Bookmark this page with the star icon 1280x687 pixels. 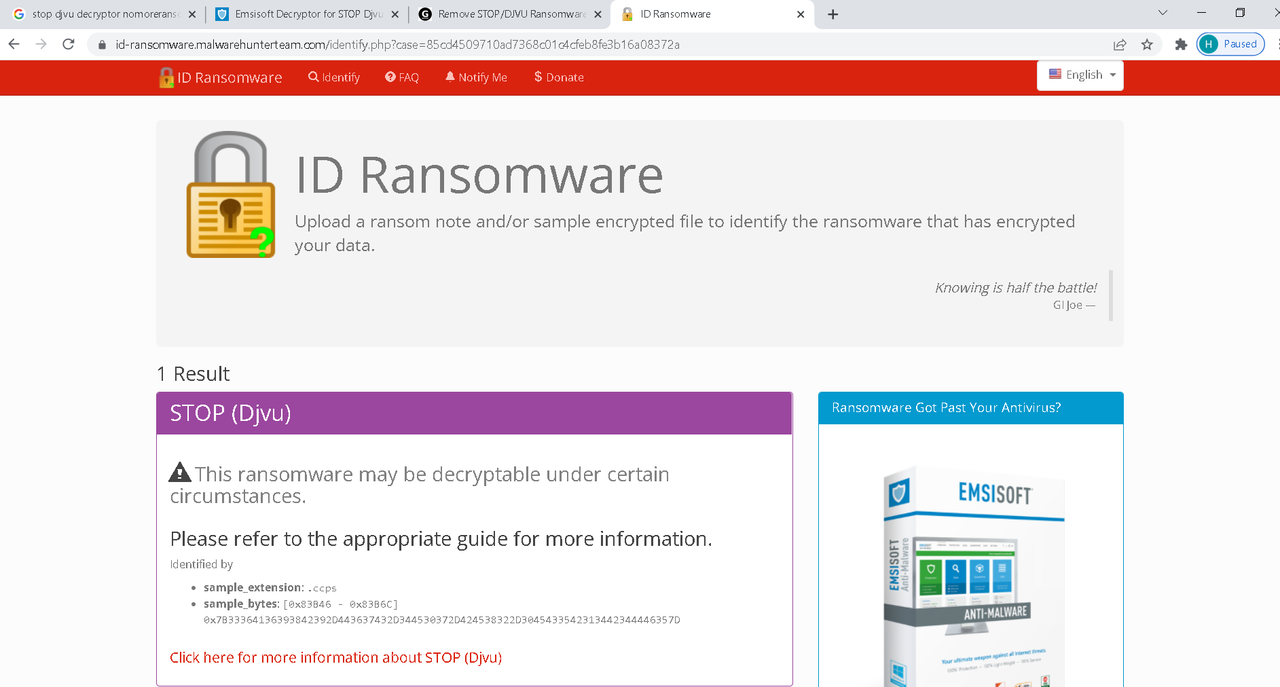point(1147,44)
